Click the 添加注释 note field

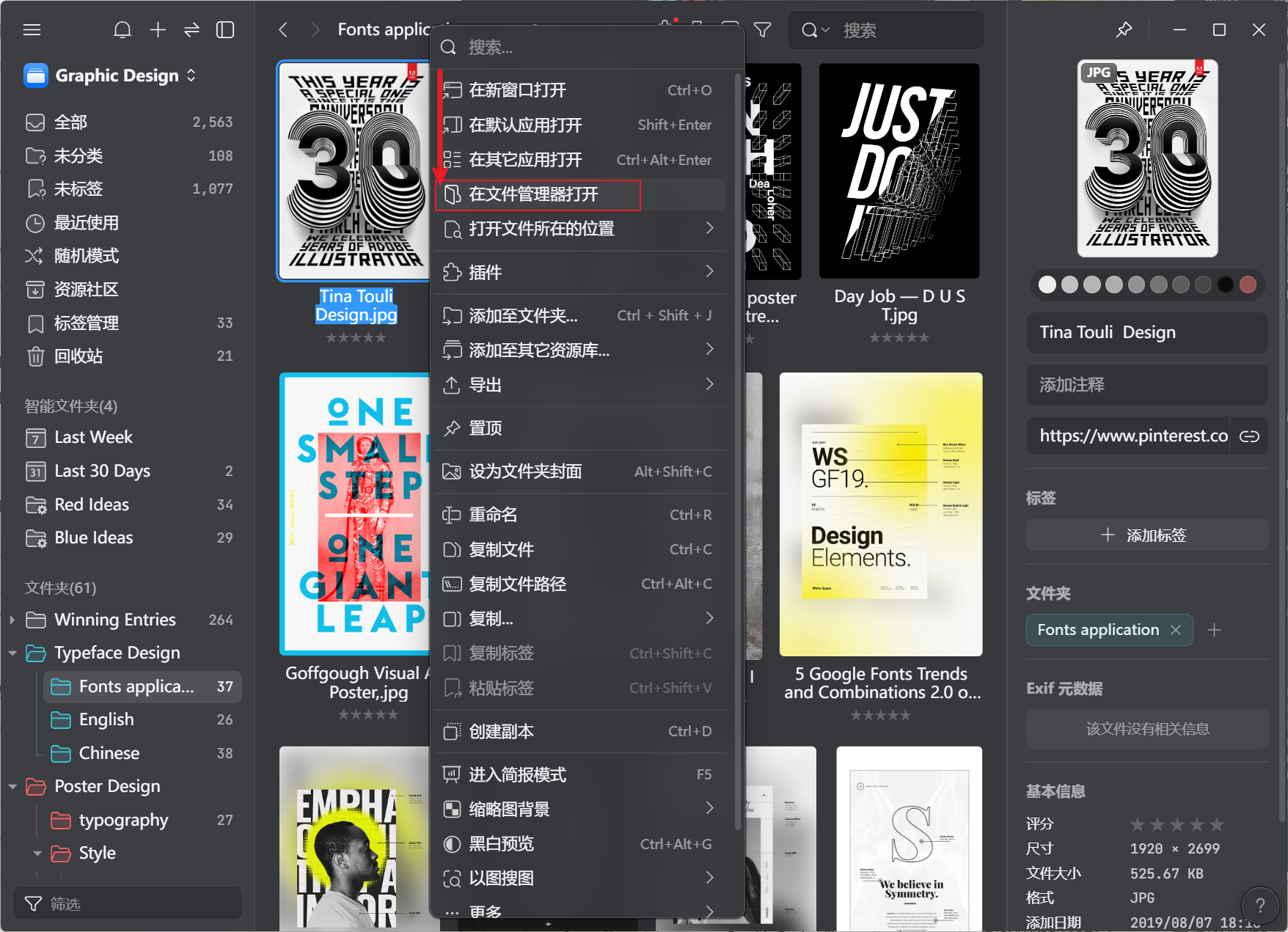click(x=1147, y=385)
